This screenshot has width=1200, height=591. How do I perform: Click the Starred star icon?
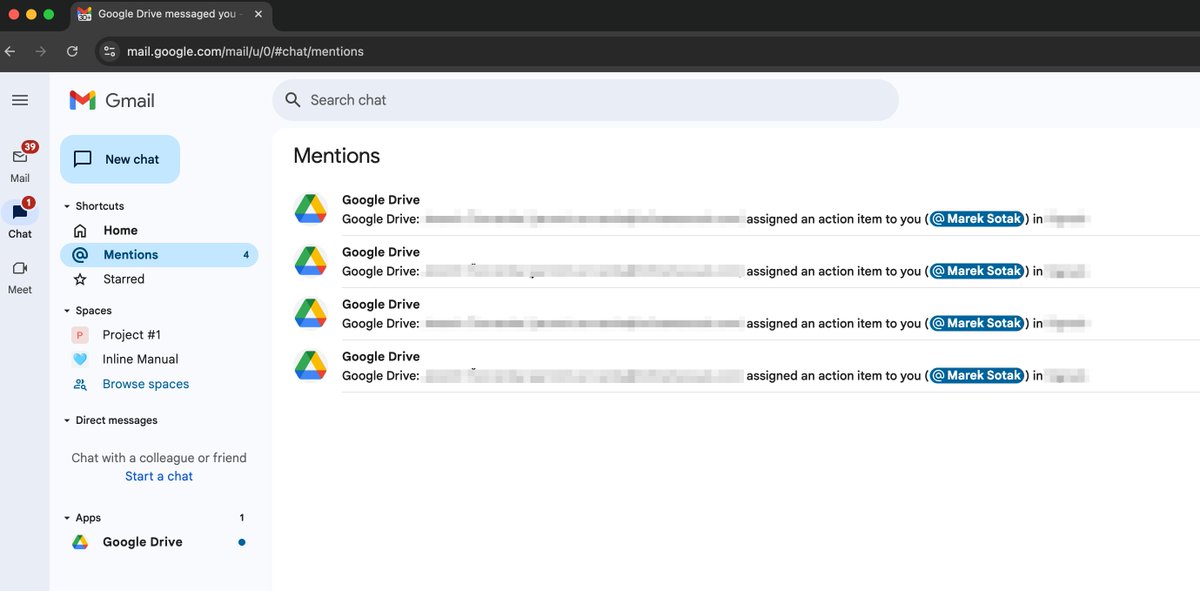[x=80, y=279]
